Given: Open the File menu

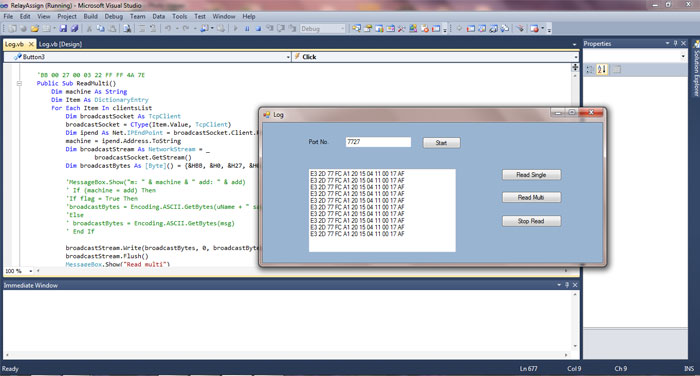Looking at the screenshot, I should coord(8,17).
